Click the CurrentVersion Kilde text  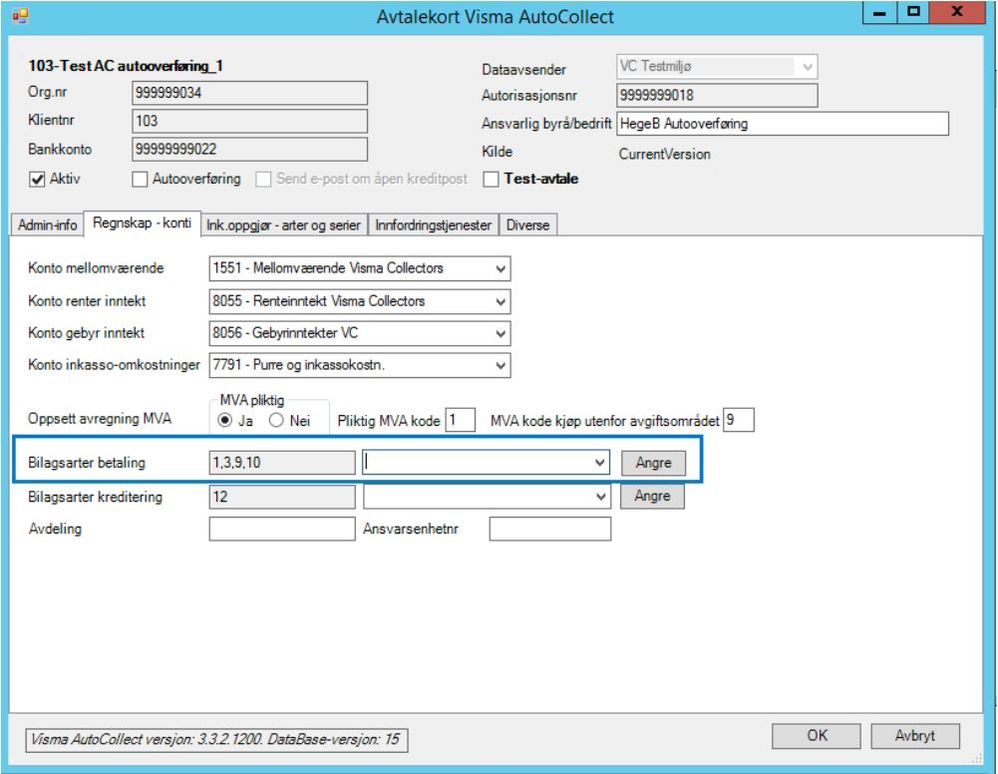[664, 154]
